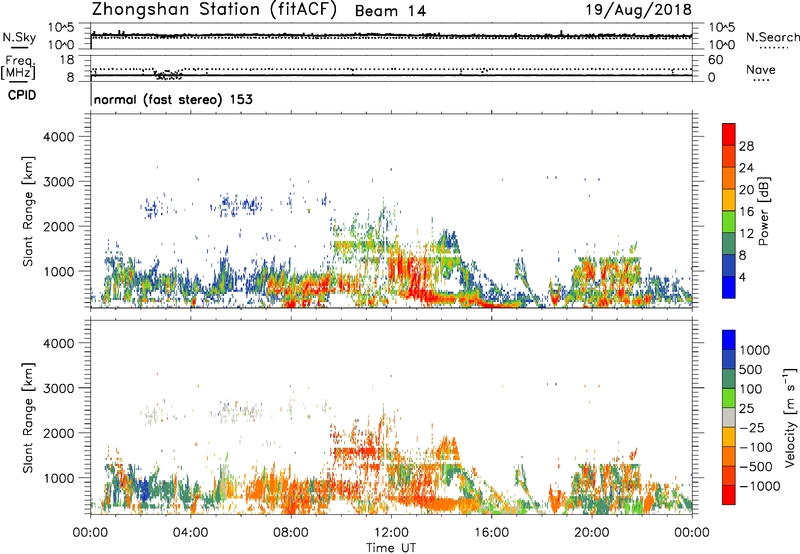Click the "−500" Velocity colorbar tick label
Screen dimensions: 800x554
[x=755, y=466]
